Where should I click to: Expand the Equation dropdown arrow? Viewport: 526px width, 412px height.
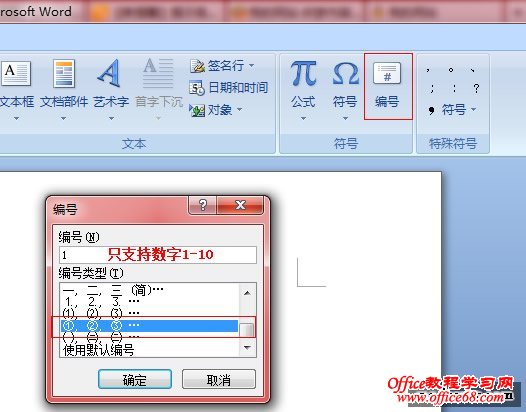tap(303, 118)
